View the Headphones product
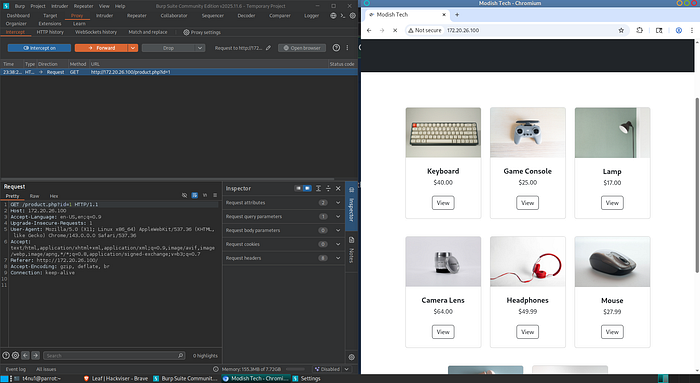This screenshot has height=383, width=700. click(527, 332)
